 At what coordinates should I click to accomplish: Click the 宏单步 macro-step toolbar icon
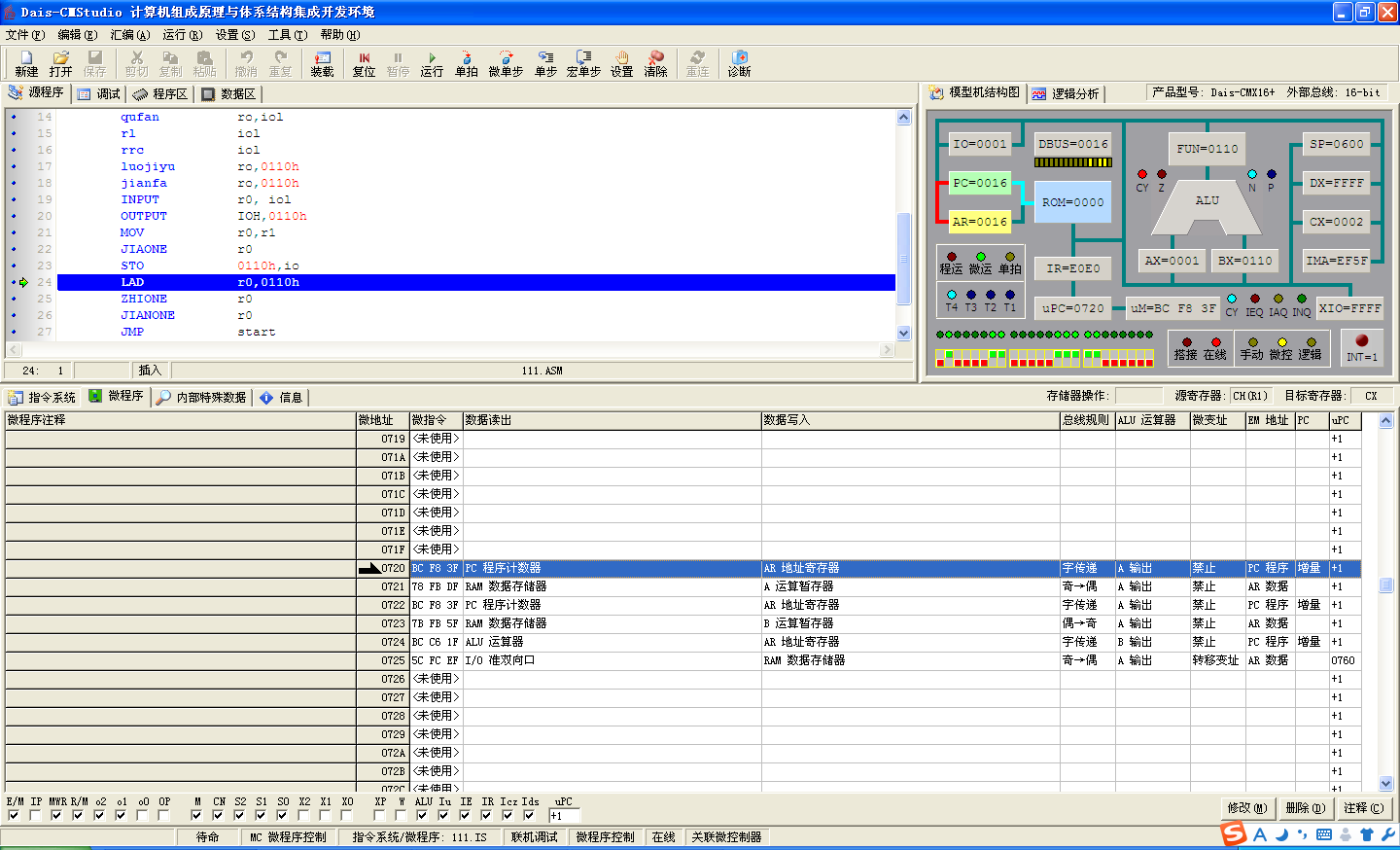coord(583,64)
